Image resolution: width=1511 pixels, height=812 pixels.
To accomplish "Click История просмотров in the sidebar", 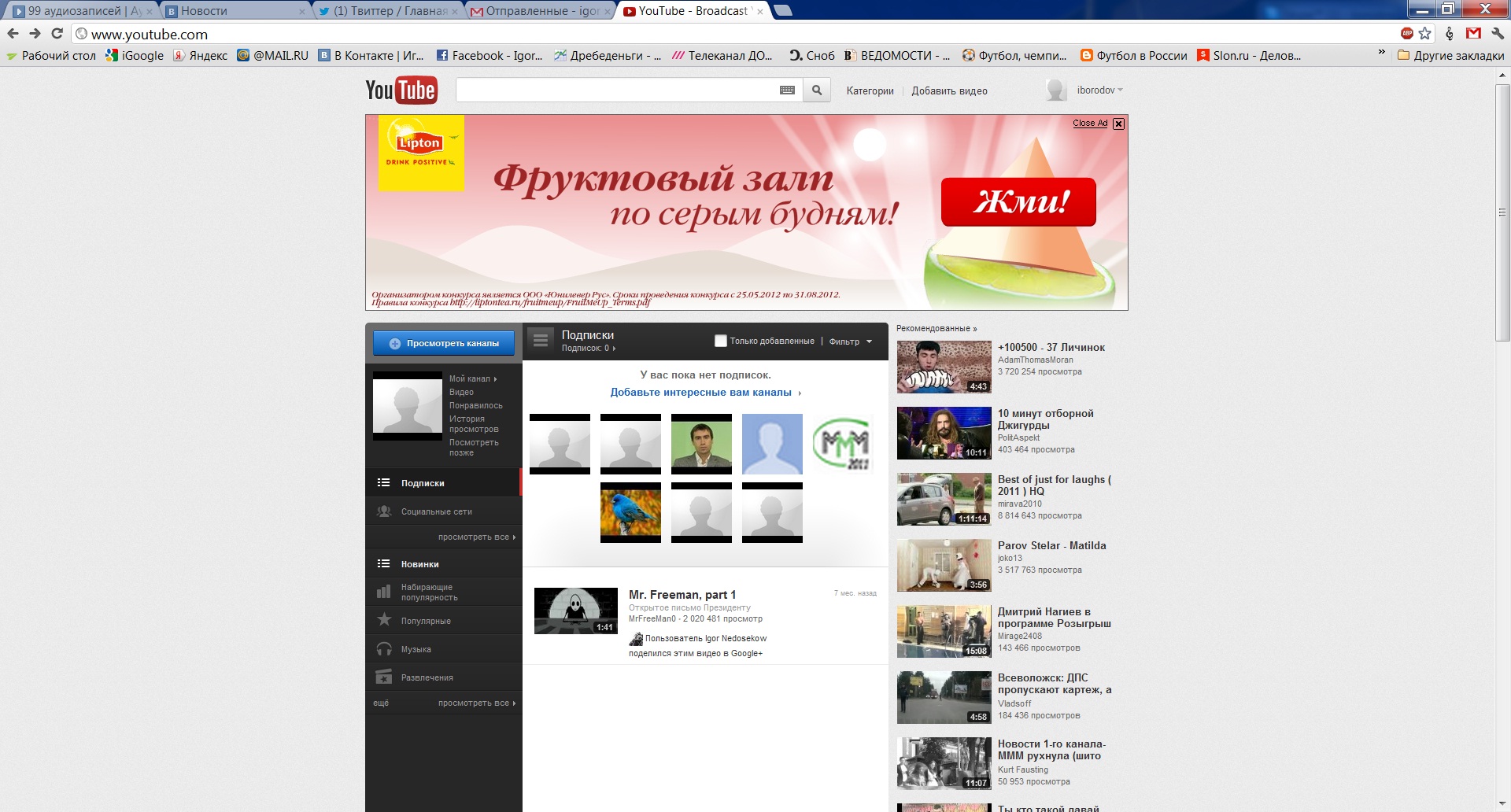I will pos(474,424).
